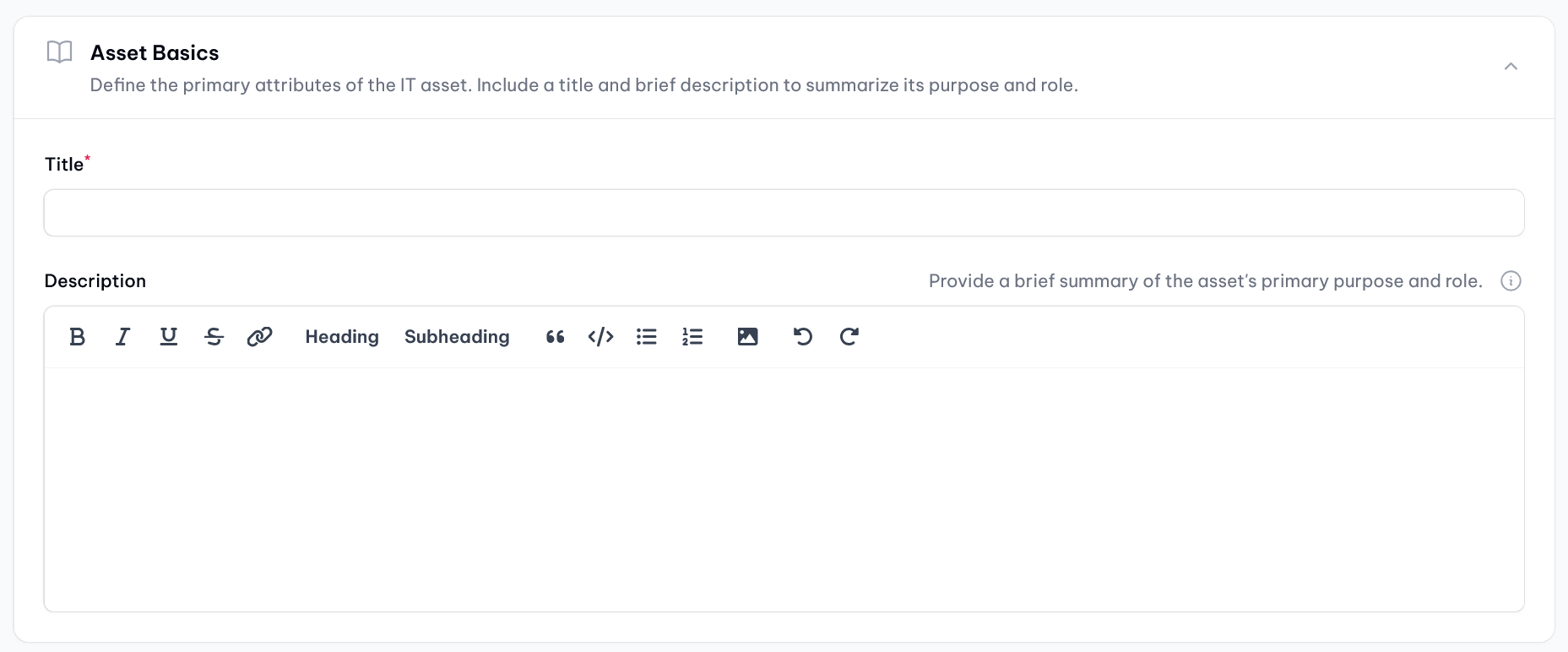
Task: Undo the last edit
Action: click(x=803, y=337)
